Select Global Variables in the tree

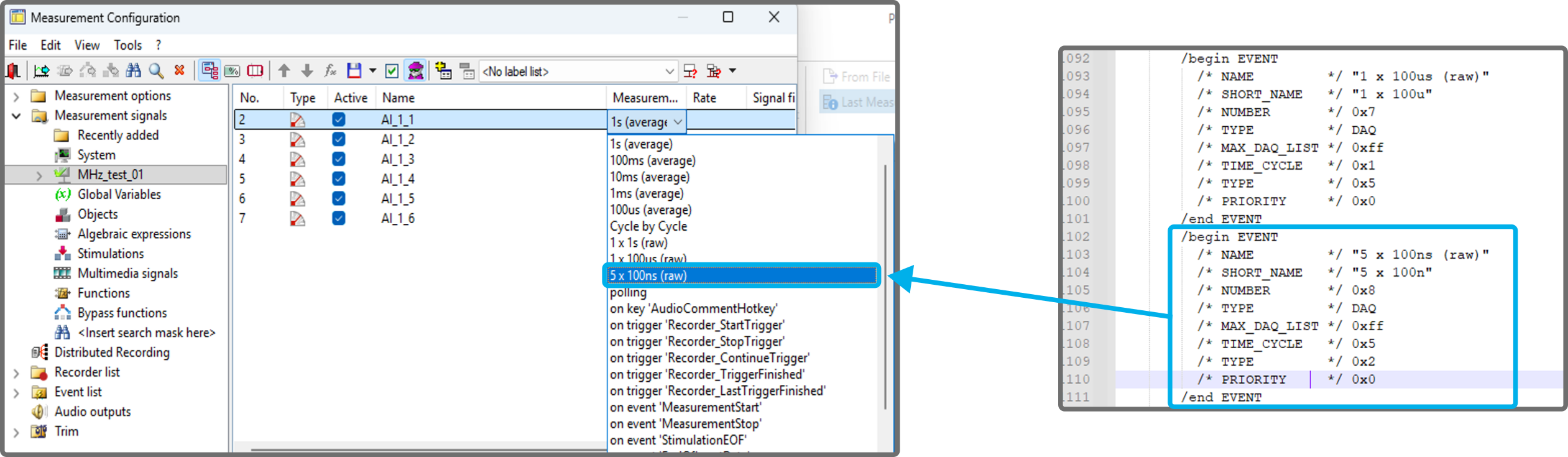point(119,195)
